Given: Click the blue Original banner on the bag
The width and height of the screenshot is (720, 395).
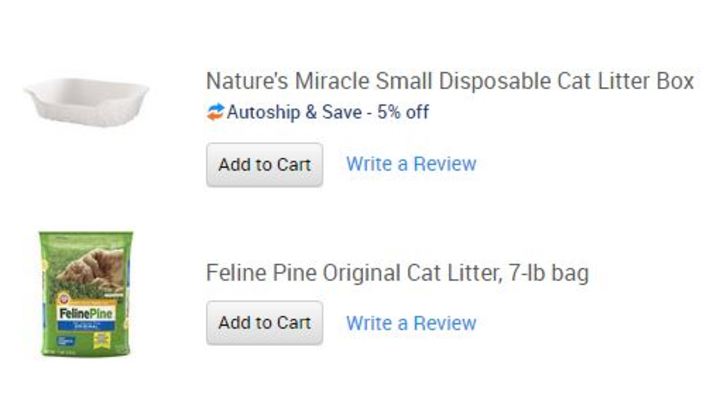Looking at the screenshot, I should click(x=86, y=326).
